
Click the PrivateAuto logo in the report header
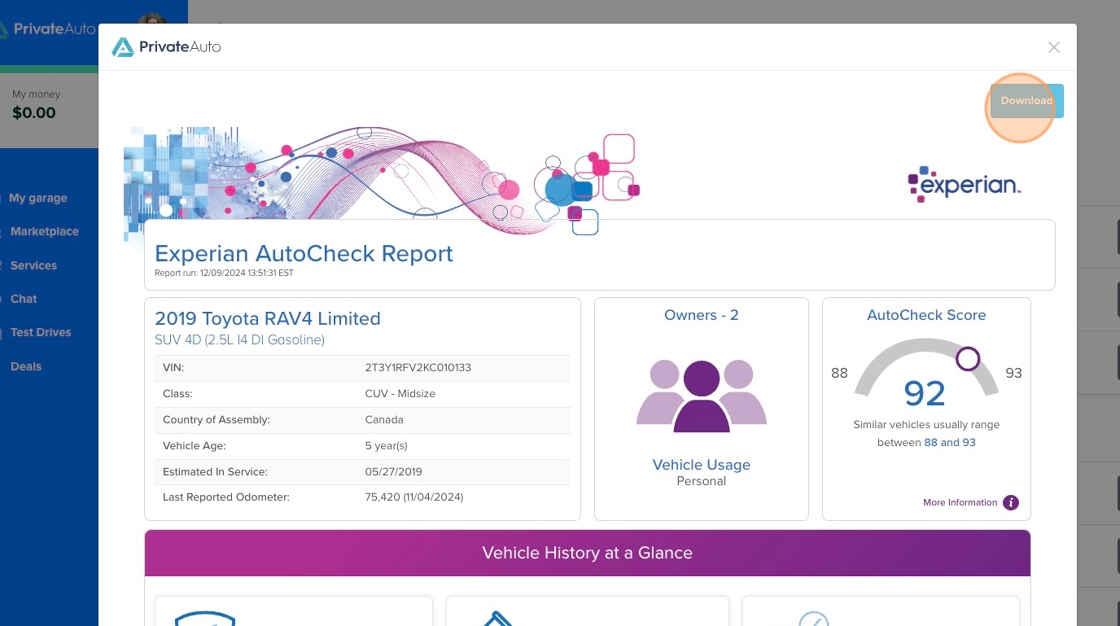166,47
